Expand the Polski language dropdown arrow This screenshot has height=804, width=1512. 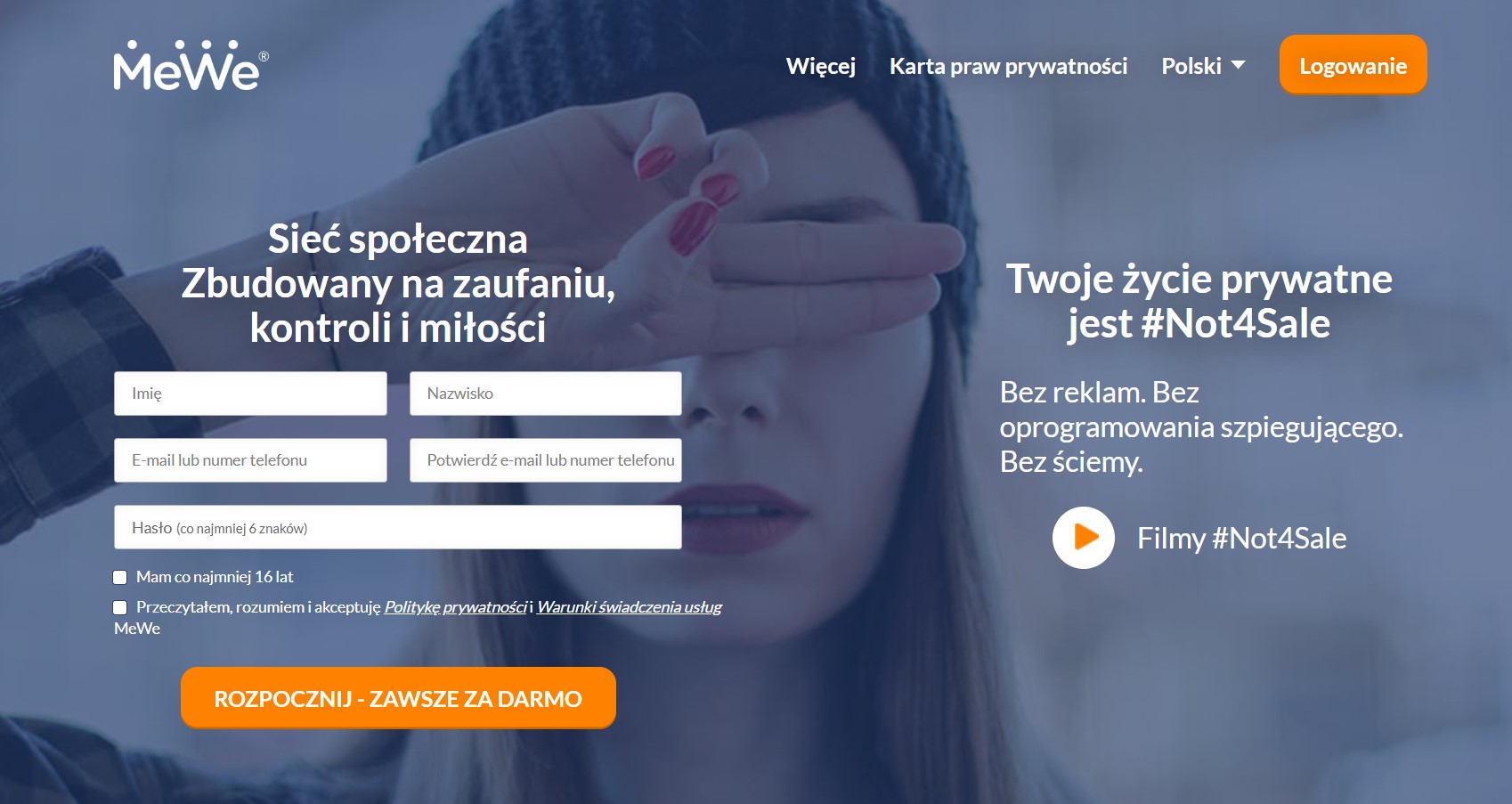click(1238, 65)
